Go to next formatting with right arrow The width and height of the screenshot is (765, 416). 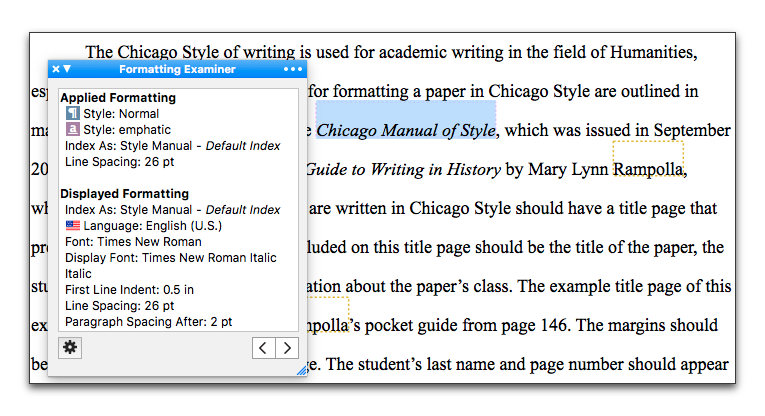pyautogui.click(x=287, y=348)
